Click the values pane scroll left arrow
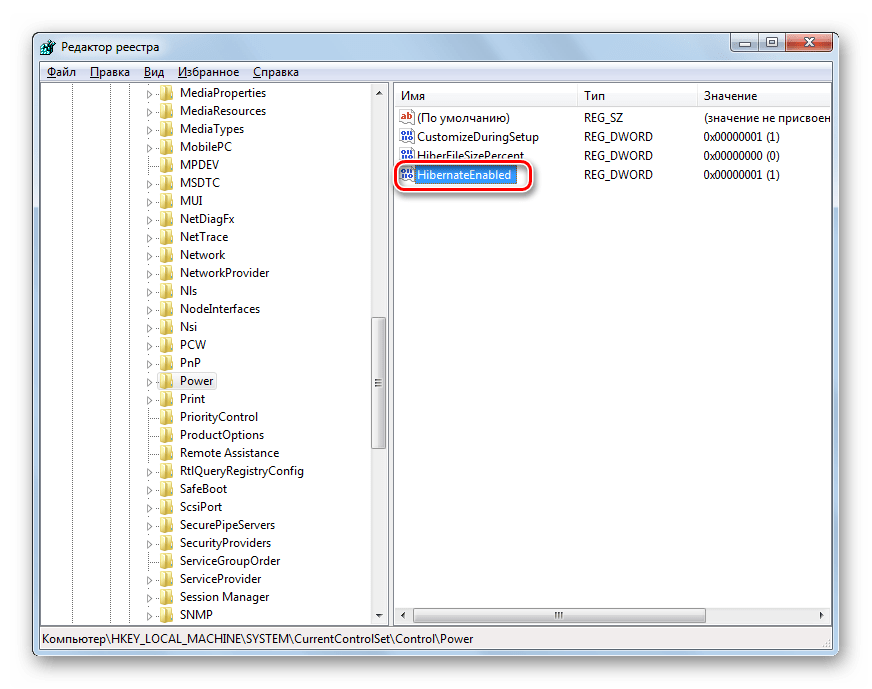 tap(403, 615)
